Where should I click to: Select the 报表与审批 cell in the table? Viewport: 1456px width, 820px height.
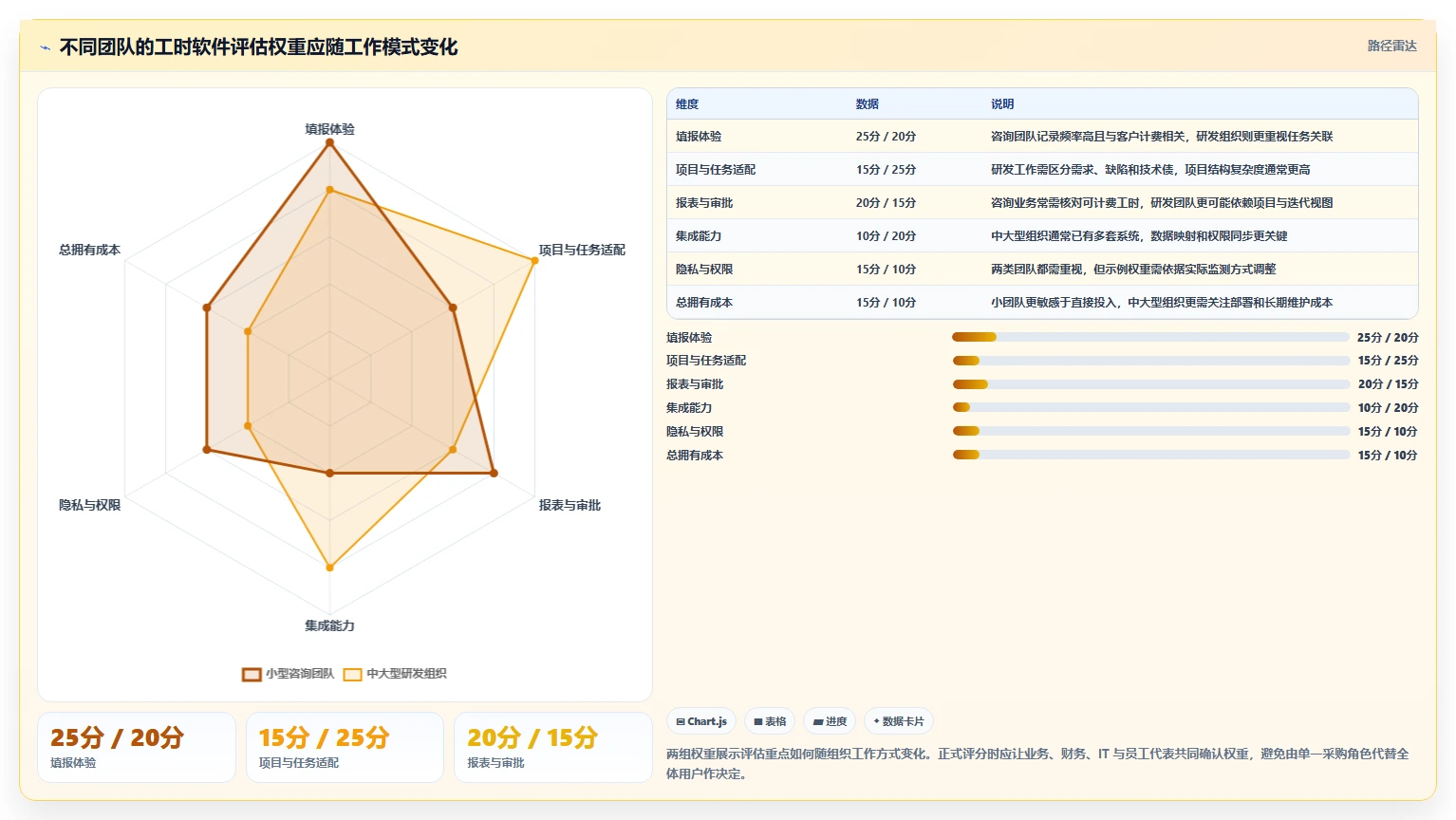point(704,203)
